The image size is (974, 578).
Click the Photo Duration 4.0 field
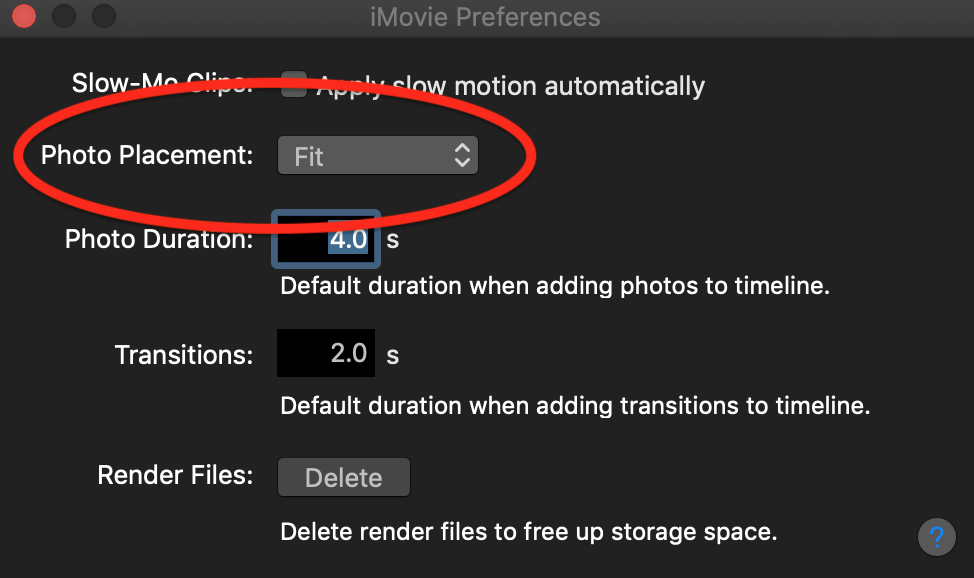[x=326, y=240]
